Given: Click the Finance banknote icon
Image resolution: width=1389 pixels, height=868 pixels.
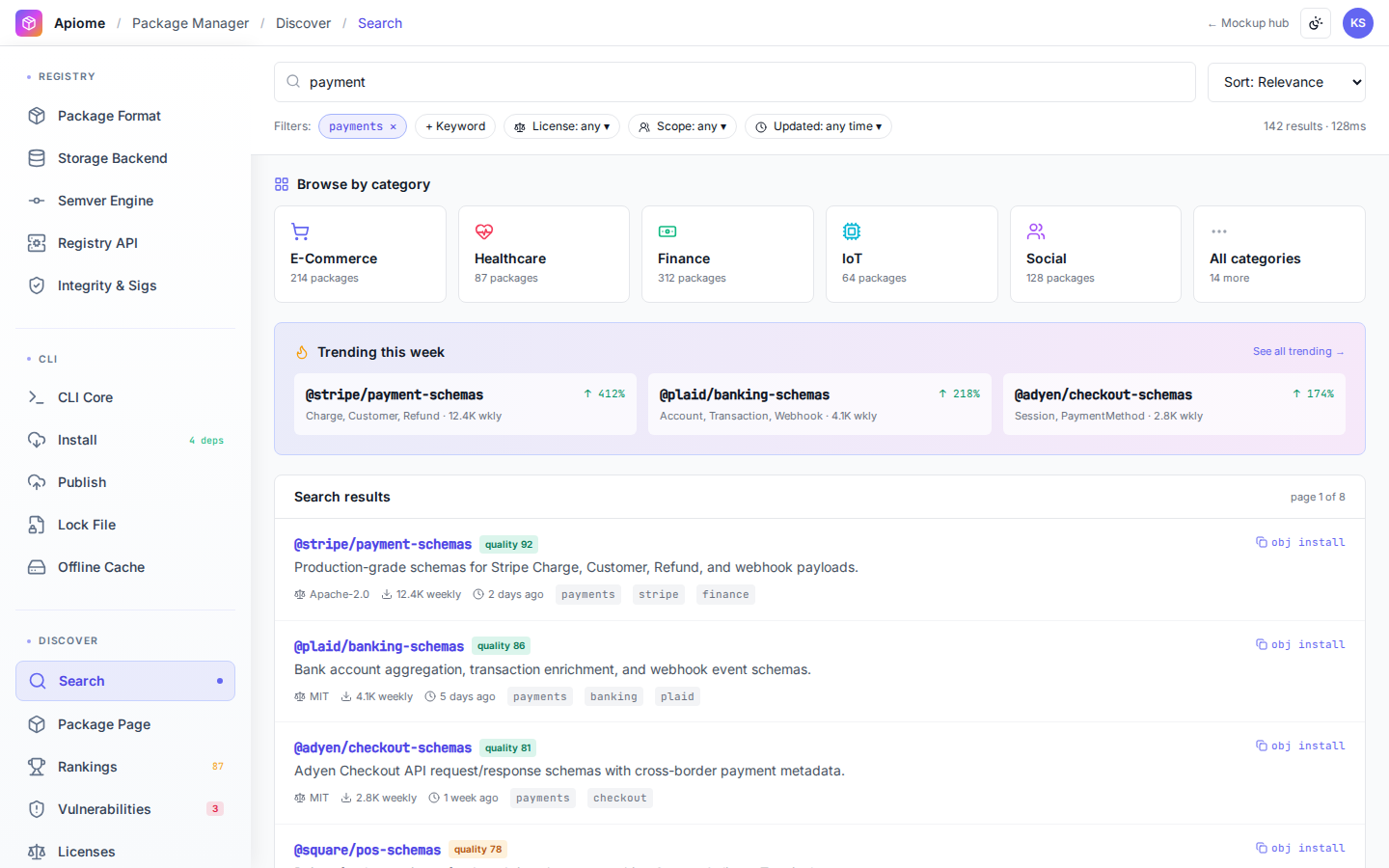Looking at the screenshot, I should pyautogui.click(x=667, y=231).
